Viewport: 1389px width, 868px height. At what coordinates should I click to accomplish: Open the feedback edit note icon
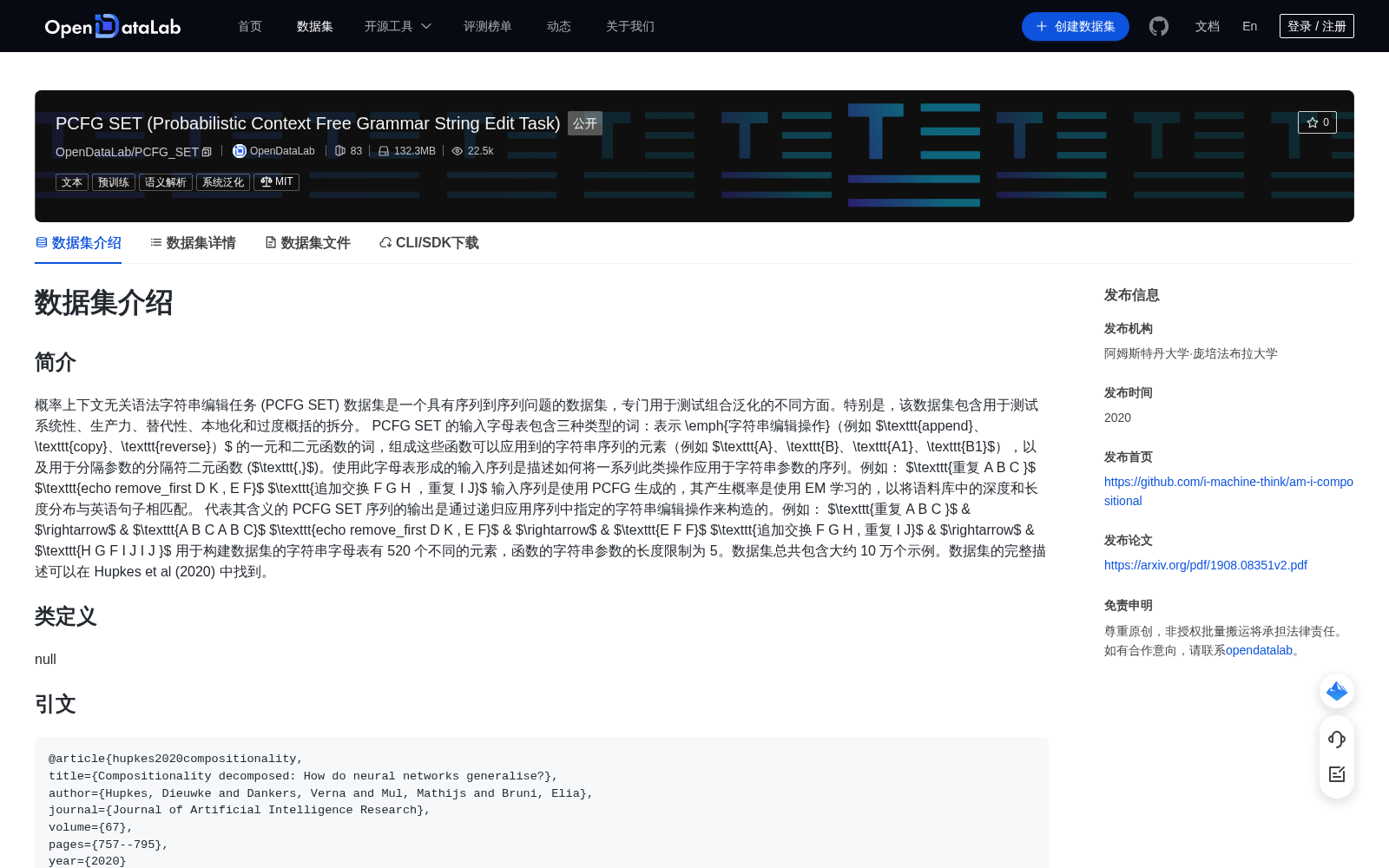point(1337,774)
